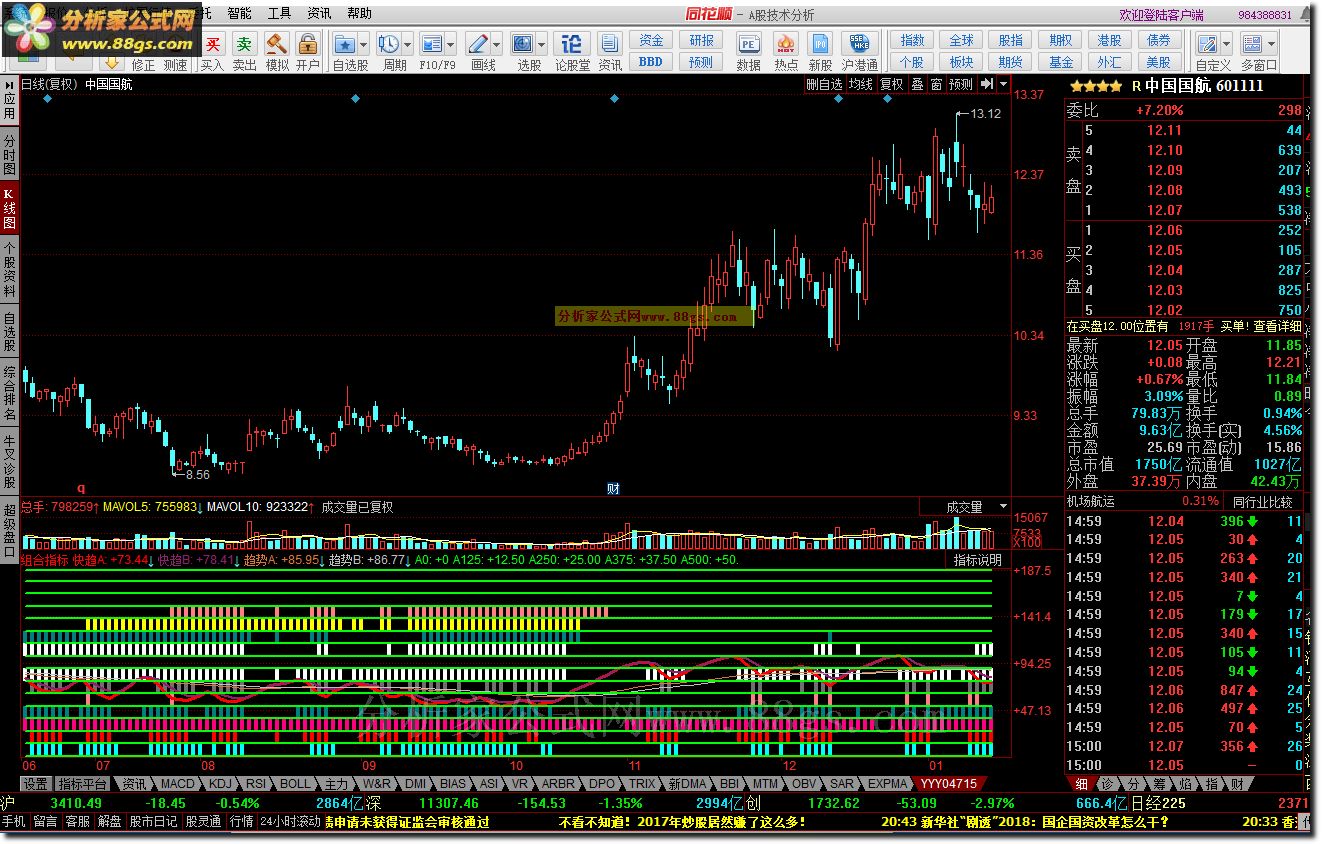This screenshot has width=1322, height=844.
Task: Open the chart toolbar overflow dropdown arrow
Action: pos(1002,84)
